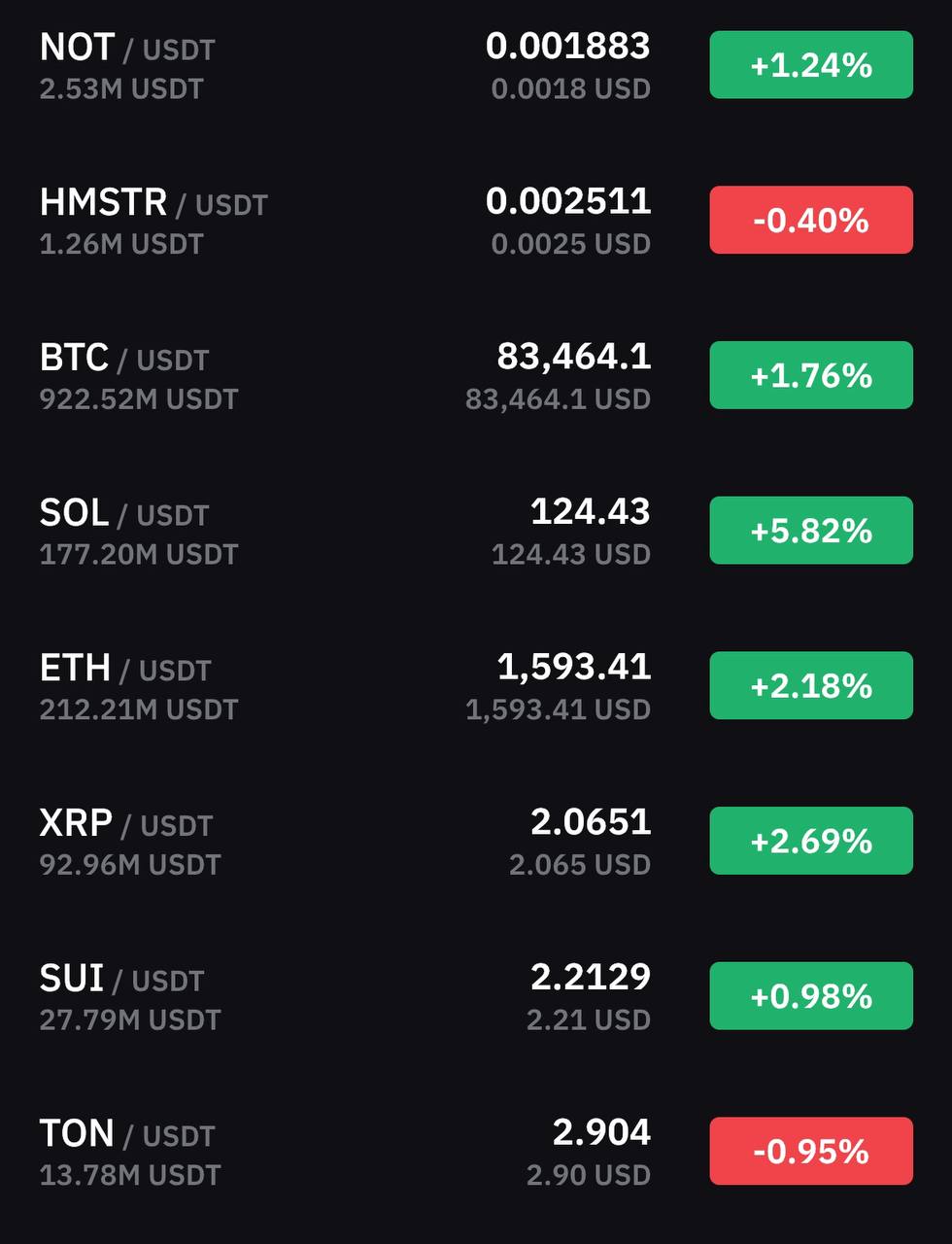This screenshot has width=952, height=1244.
Task: Open the XRP / USDT pair
Action: [476, 841]
